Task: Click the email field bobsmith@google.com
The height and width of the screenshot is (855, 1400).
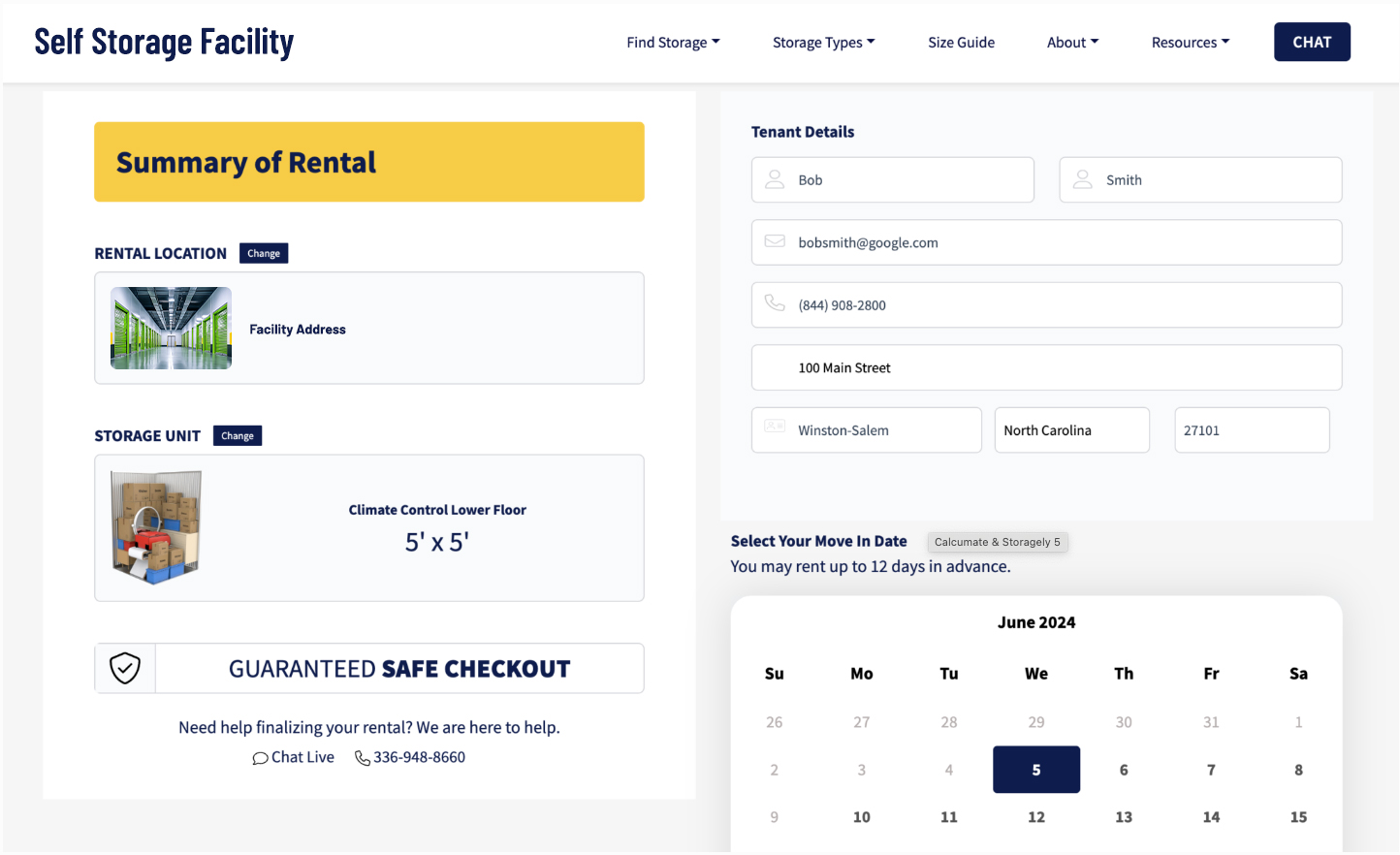Action: [1047, 242]
